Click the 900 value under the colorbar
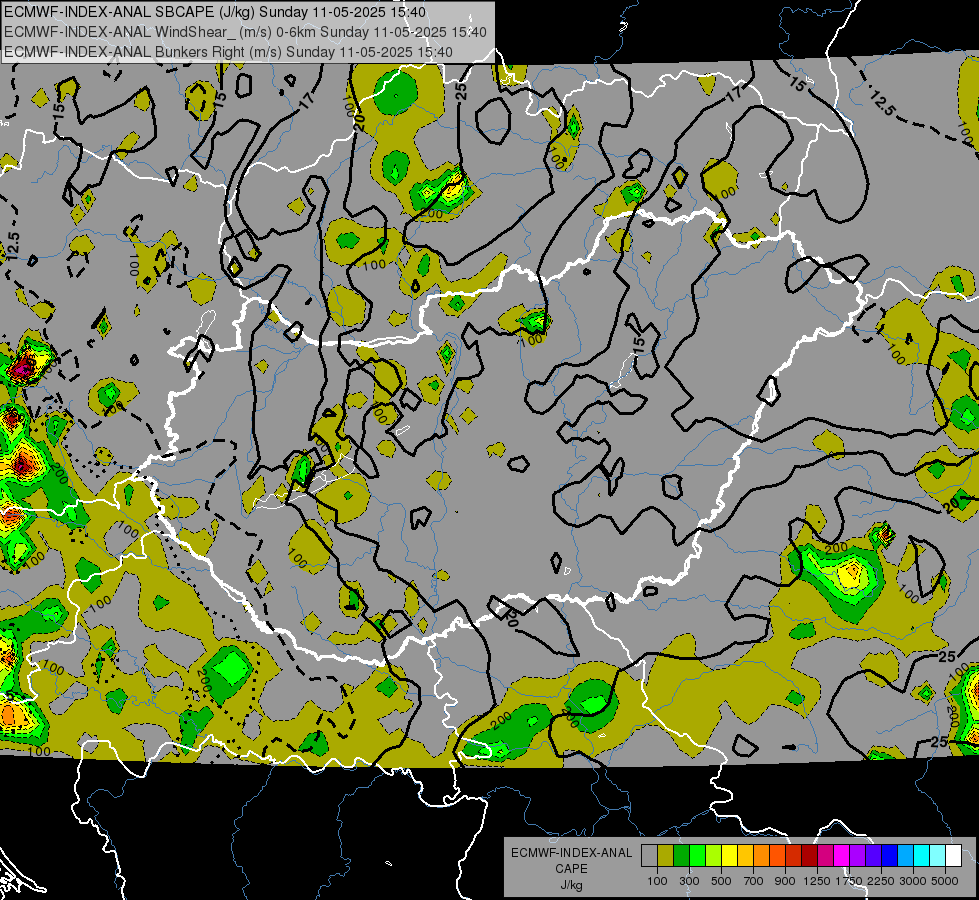979x900 pixels. pos(785,881)
